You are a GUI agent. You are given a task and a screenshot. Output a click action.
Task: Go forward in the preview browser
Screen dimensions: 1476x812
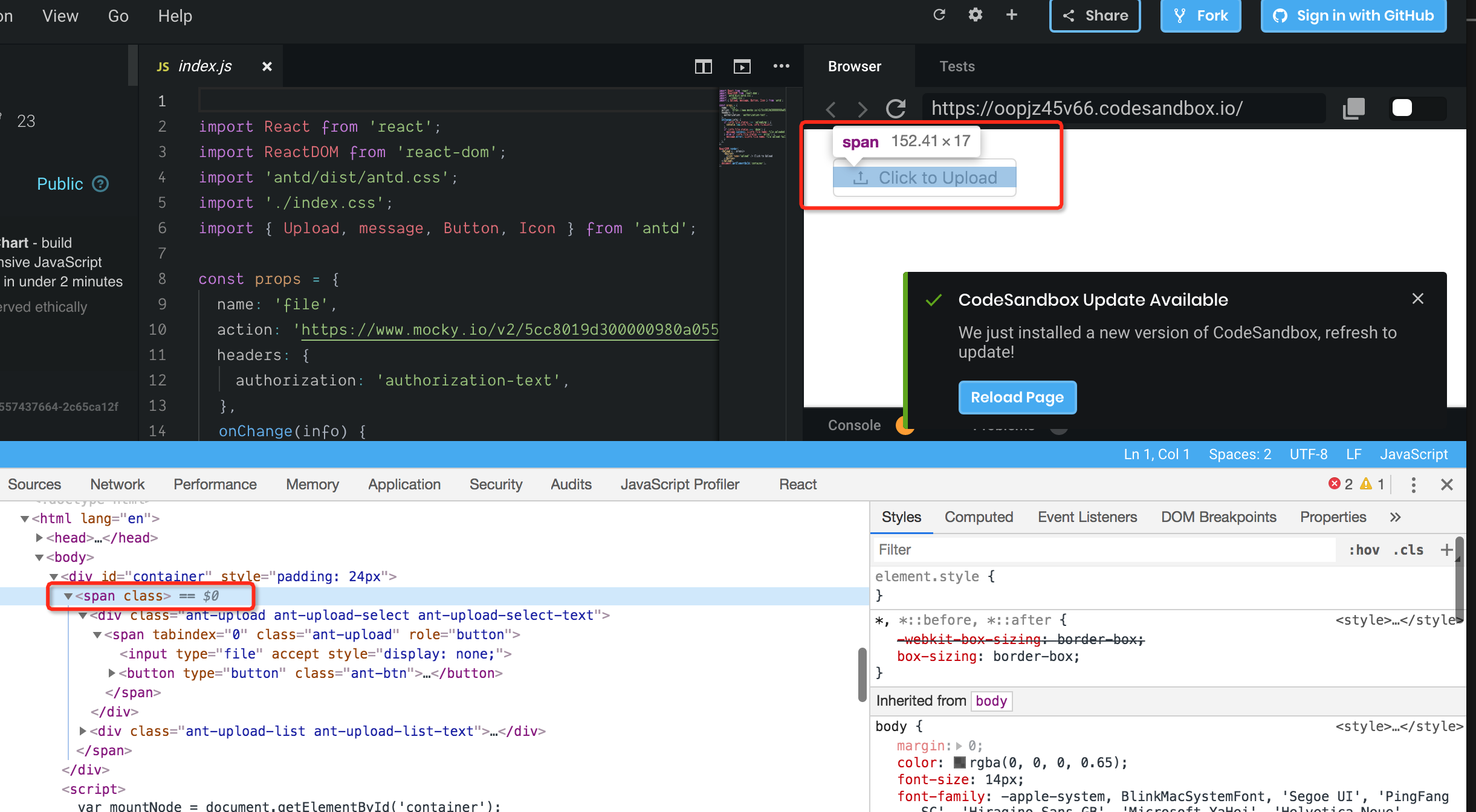tap(863, 109)
